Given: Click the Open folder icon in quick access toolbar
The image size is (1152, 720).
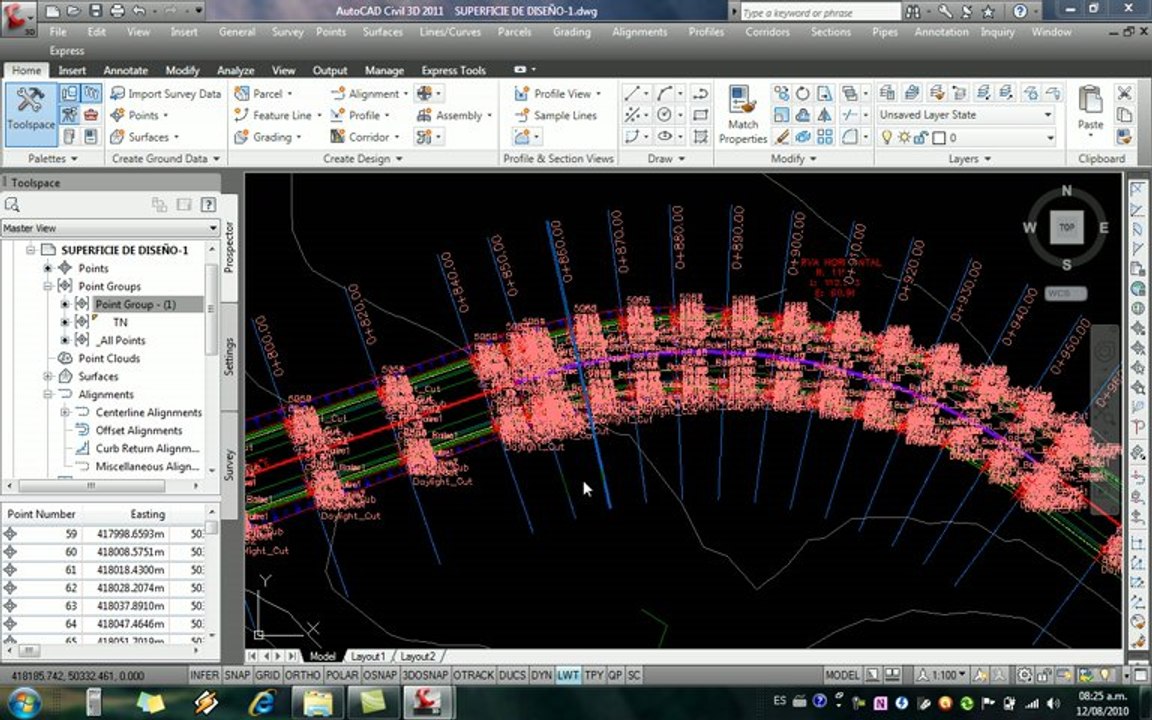Looking at the screenshot, I should [x=73, y=11].
